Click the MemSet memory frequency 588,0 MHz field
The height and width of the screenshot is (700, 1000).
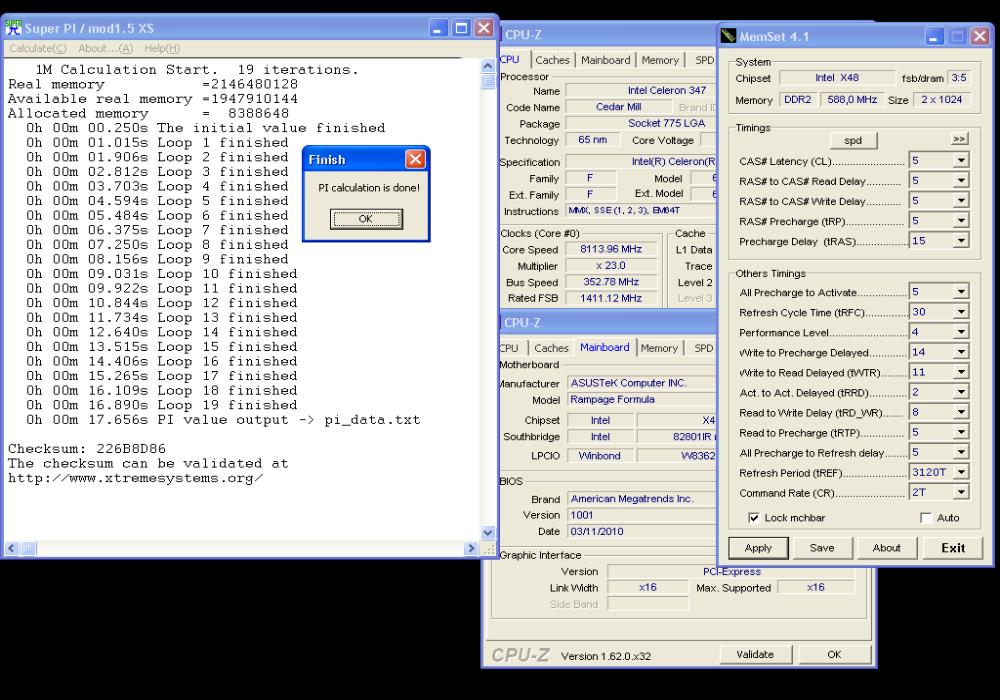pyautogui.click(x=852, y=99)
